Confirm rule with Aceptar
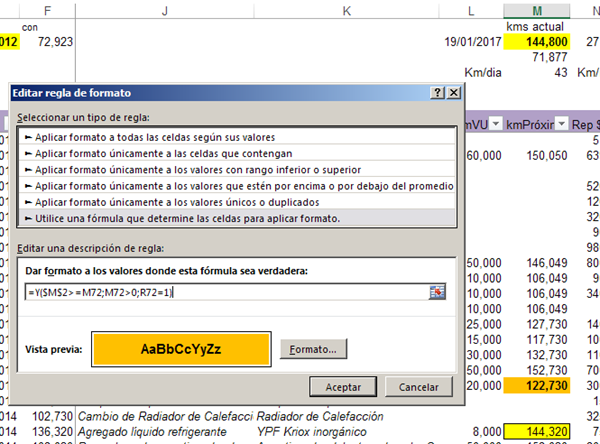This screenshot has width=600, height=444. coord(343,387)
